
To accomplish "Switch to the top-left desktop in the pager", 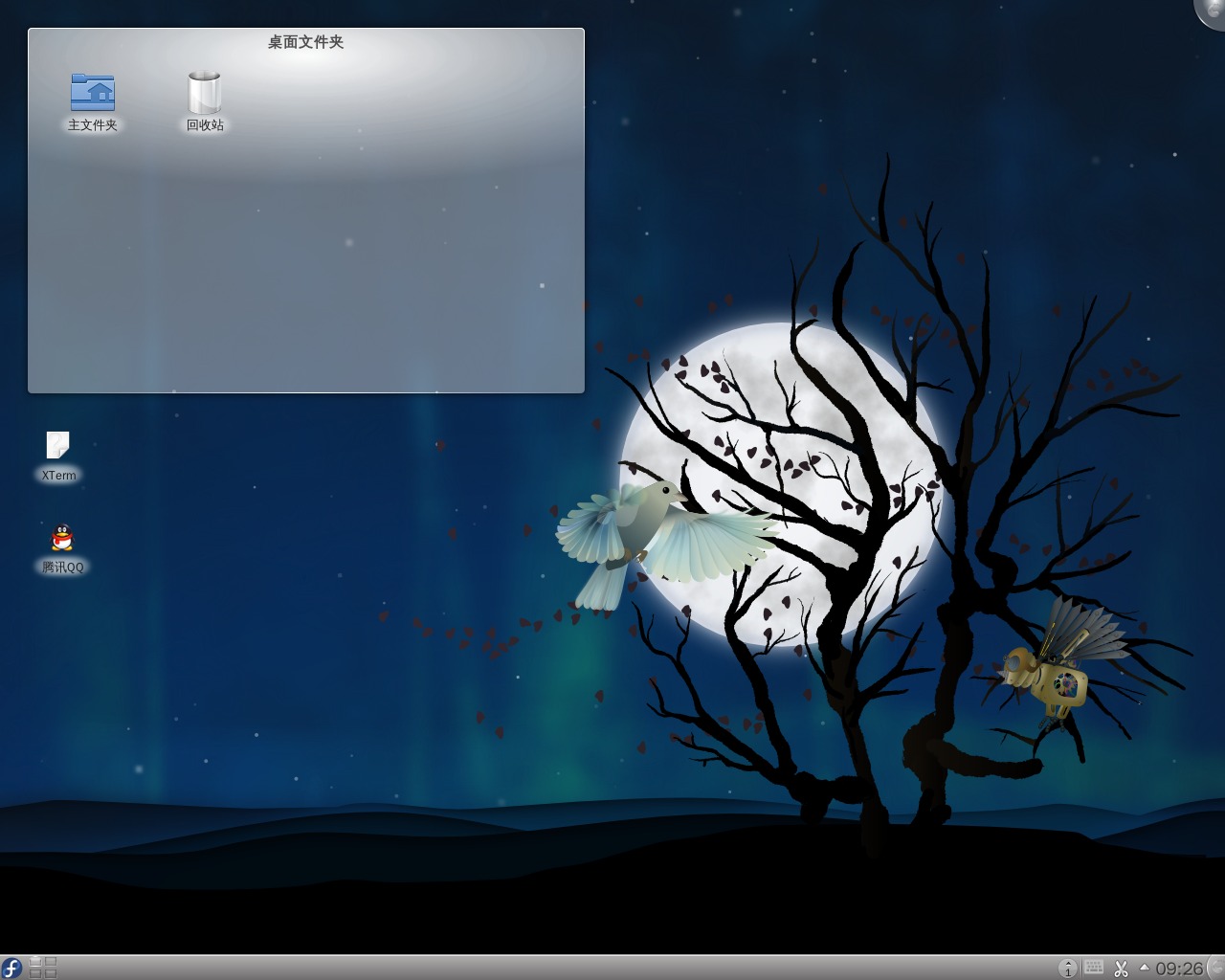I will (35, 962).
